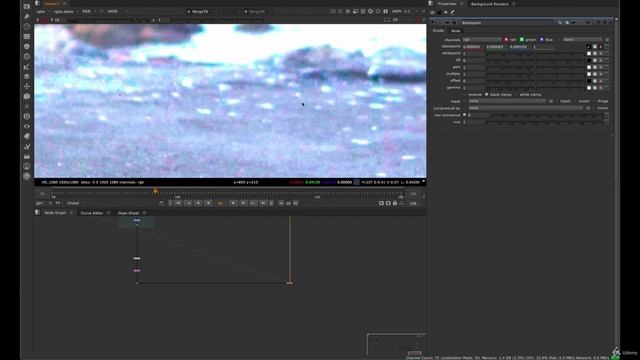
Task: Open the Color nodes toolbar menu
Action: (x=27, y=47)
